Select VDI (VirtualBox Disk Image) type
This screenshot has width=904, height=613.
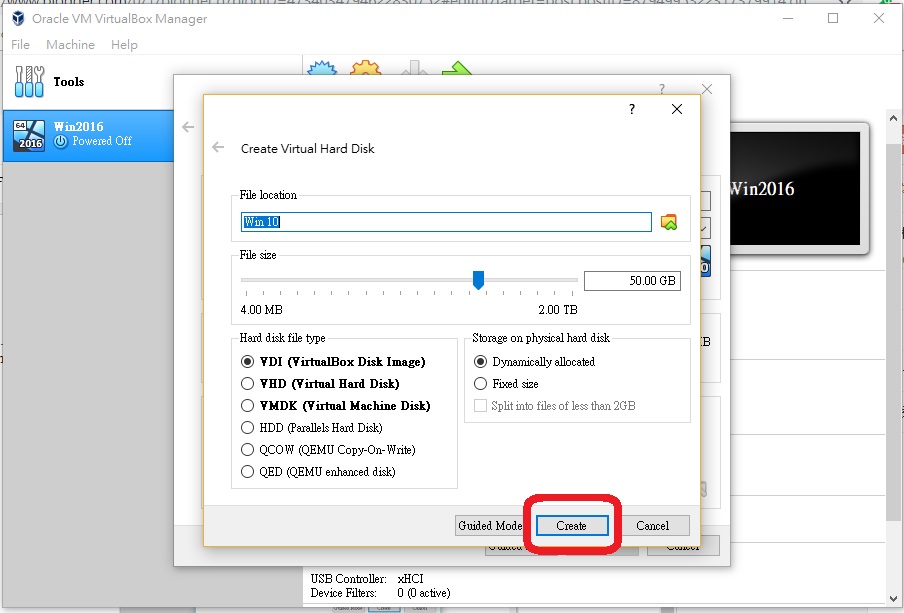tap(333, 362)
